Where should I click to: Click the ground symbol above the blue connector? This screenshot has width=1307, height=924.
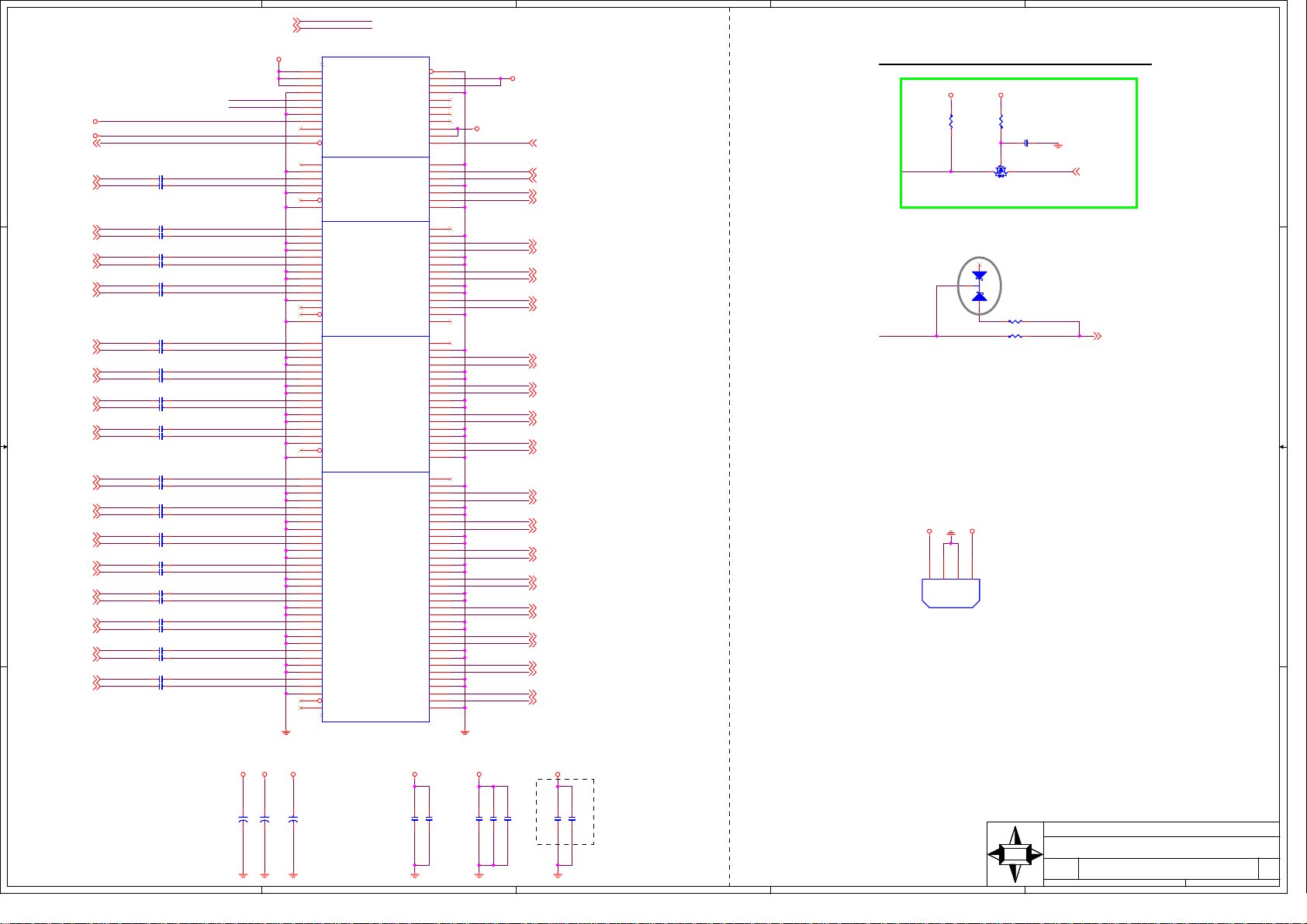951,534
